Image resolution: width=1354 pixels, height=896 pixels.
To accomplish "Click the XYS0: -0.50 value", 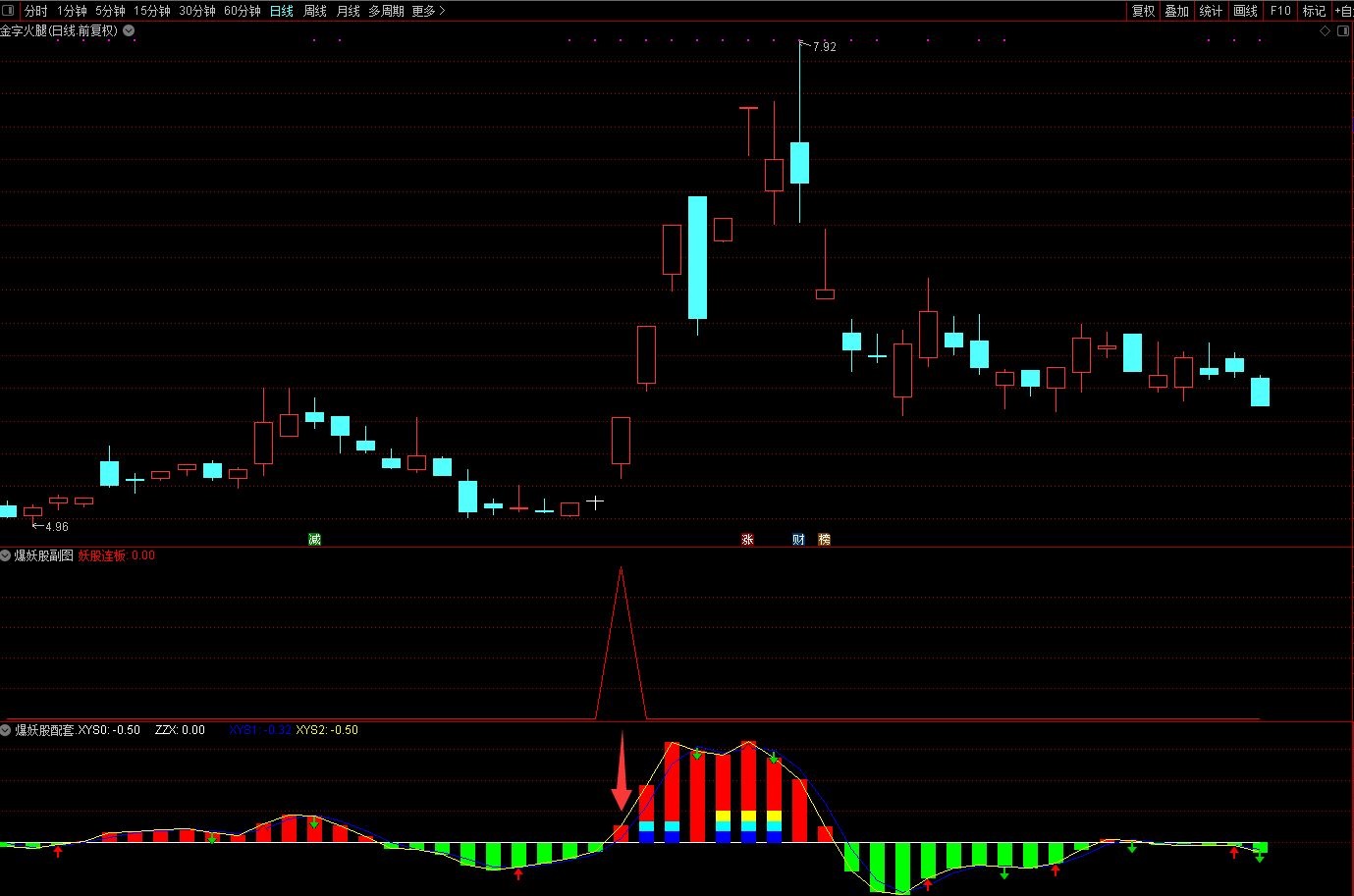I will 109,730.
